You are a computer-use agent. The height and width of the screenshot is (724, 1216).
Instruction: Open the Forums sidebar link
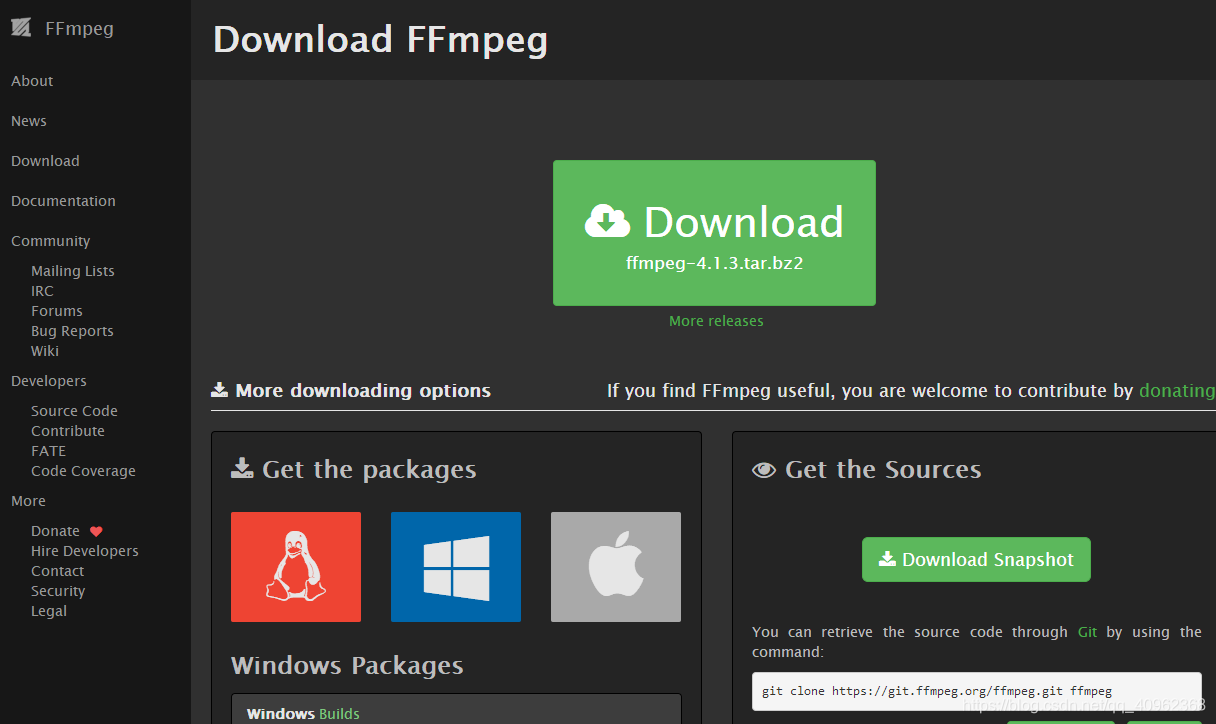pos(57,311)
